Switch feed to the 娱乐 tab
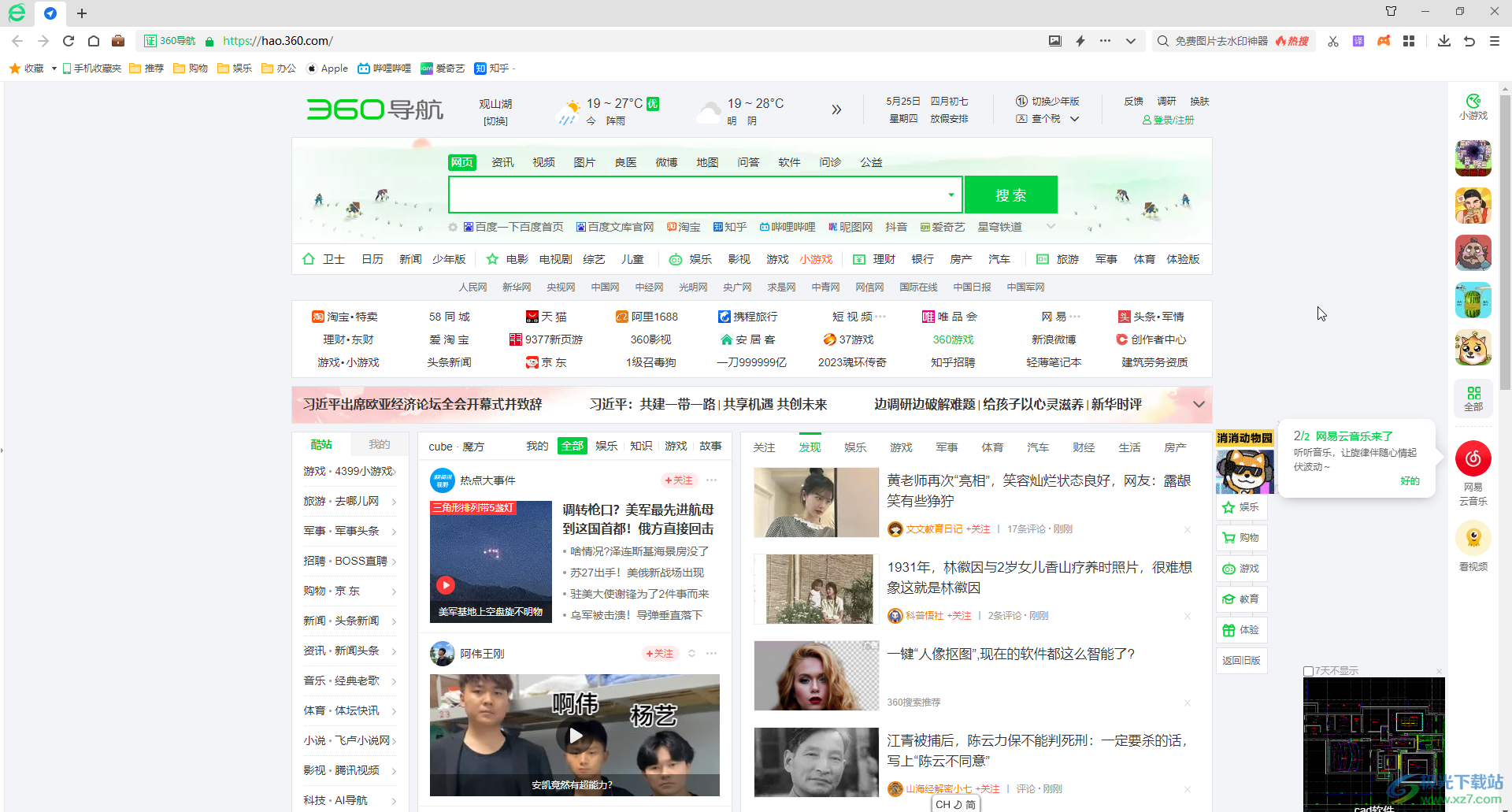The height and width of the screenshot is (812, 1512). (x=855, y=447)
